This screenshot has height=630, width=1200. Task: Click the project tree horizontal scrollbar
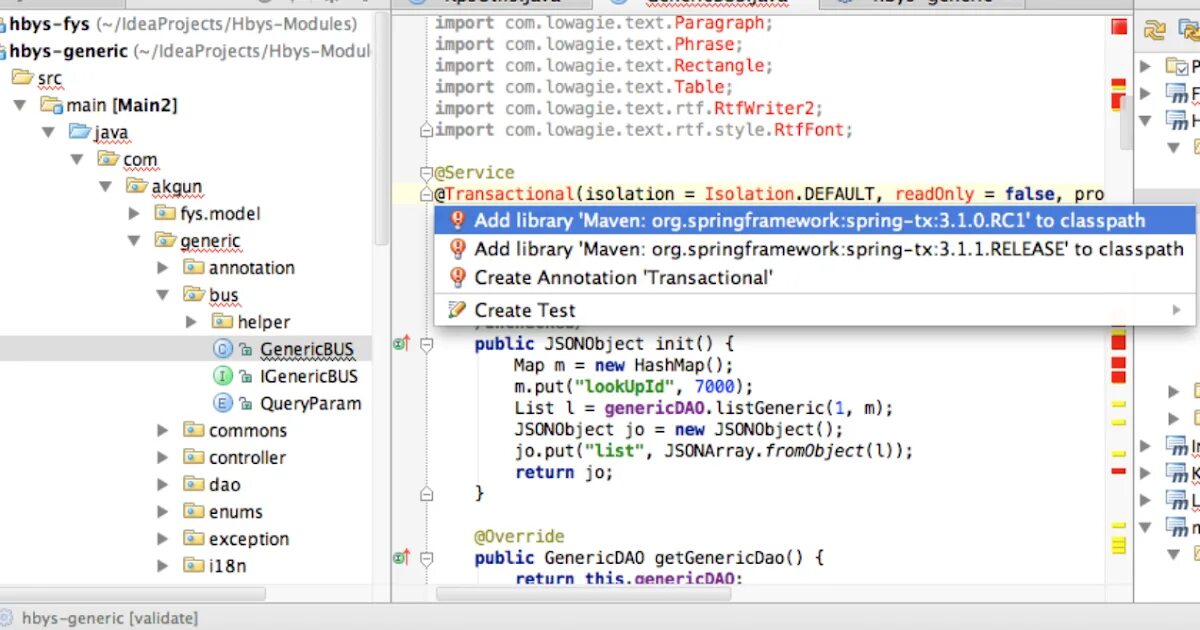tap(134, 593)
